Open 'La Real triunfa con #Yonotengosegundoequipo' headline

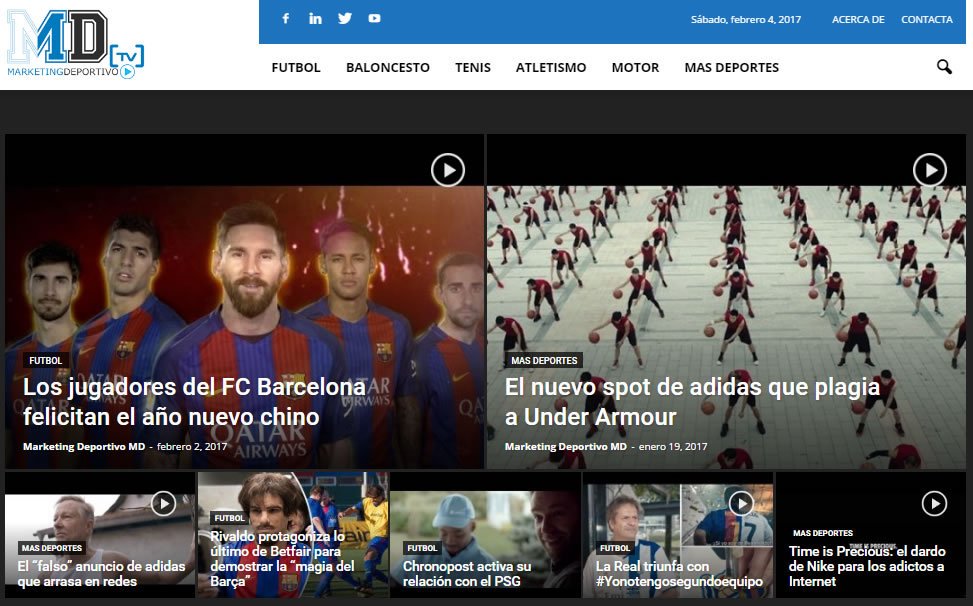pos(679,574)
